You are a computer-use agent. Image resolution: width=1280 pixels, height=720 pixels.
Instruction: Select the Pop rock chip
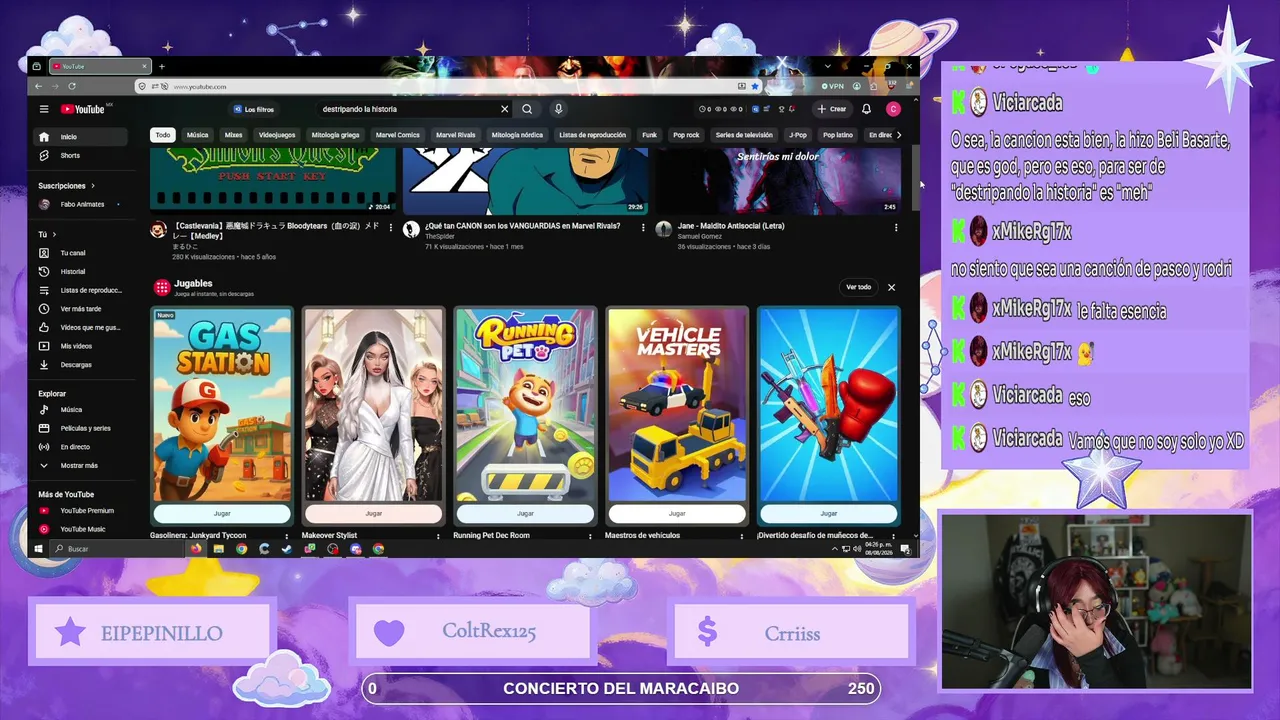[x=686, y=135]
